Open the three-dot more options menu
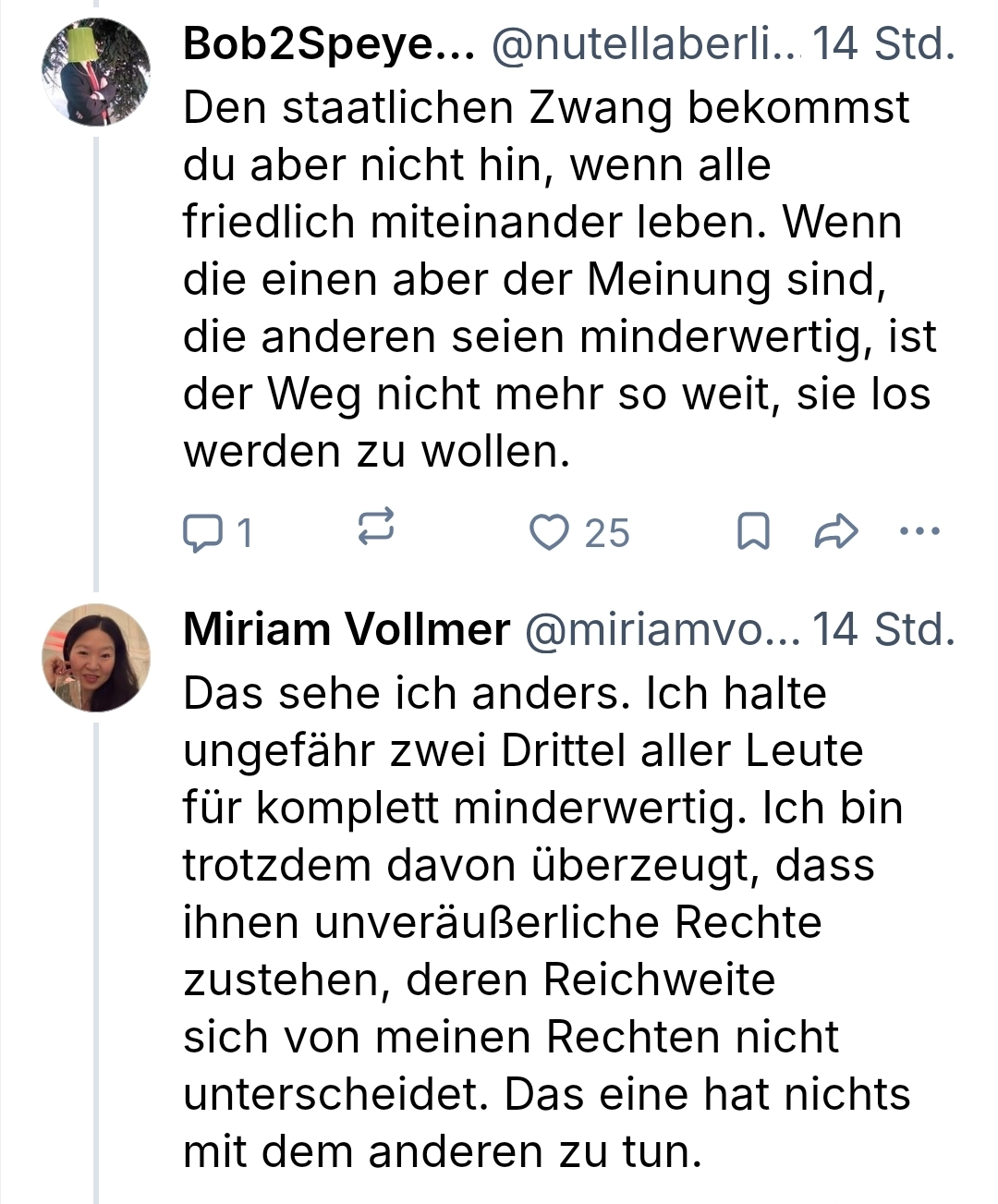998x1204 pixels. [919, 531]
